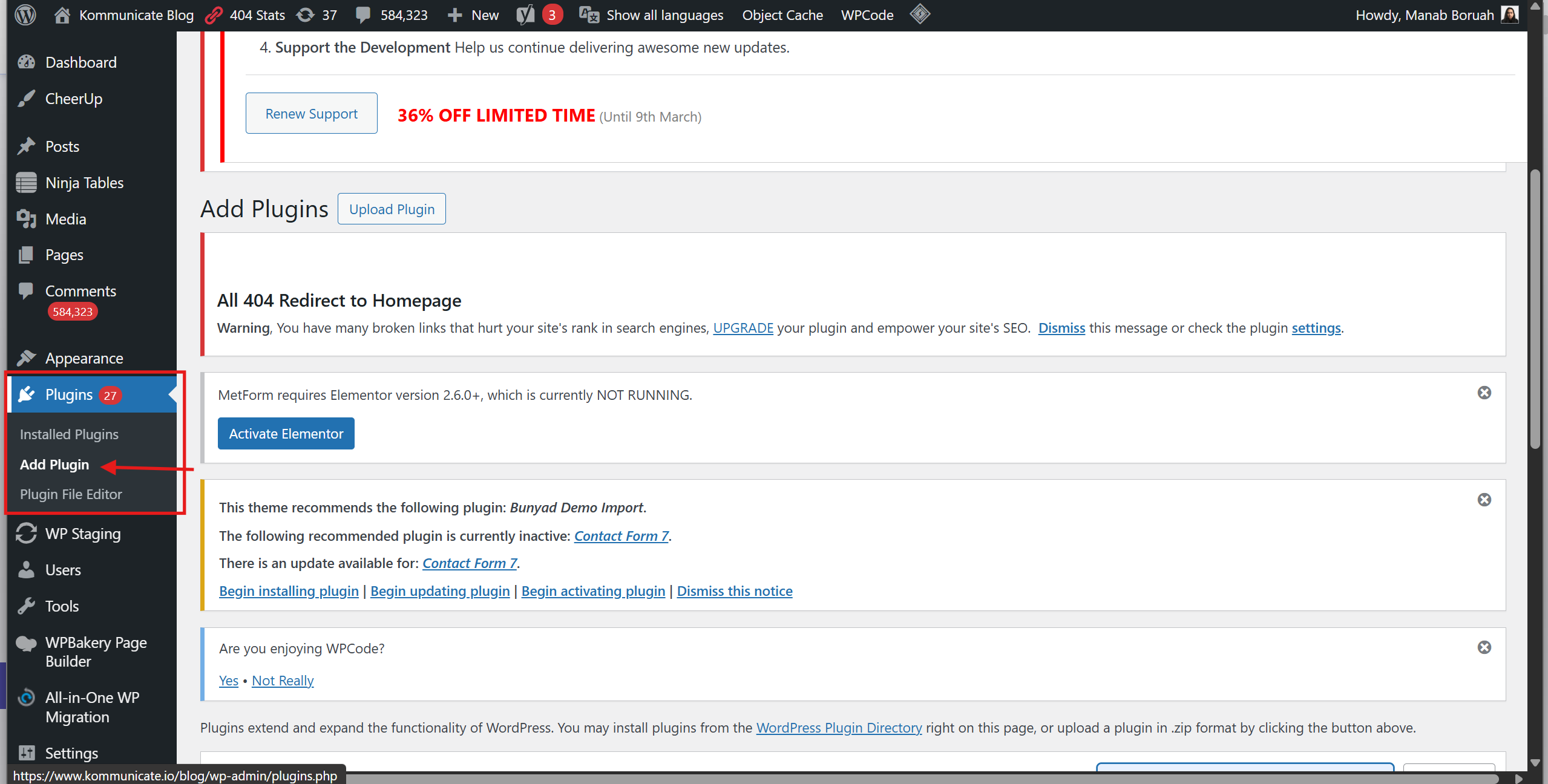The height and width of the screenshot is (784, 1548).
Task: Open the Yoast SEO icon in admin bar
Action: point(525,15)
